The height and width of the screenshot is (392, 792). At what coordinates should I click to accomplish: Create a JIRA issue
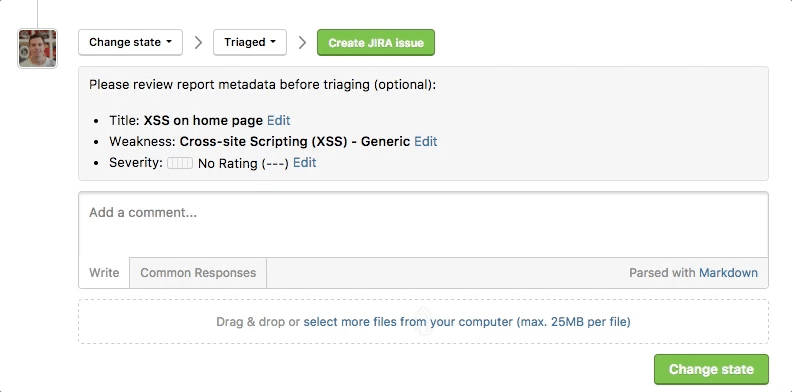tap(376, 42)
